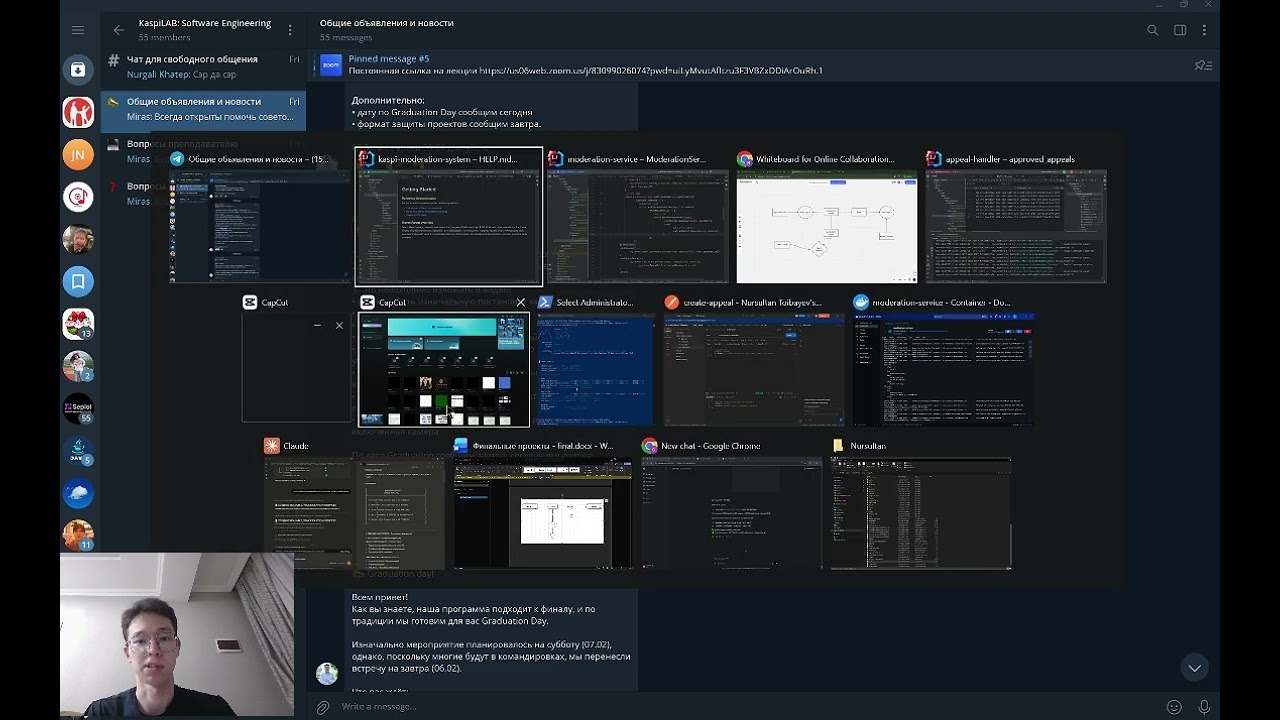Open the blue cloud avatar in sidebar
Screen dimensions: 1280x720
pyautogui.click(x=78, y=493)
